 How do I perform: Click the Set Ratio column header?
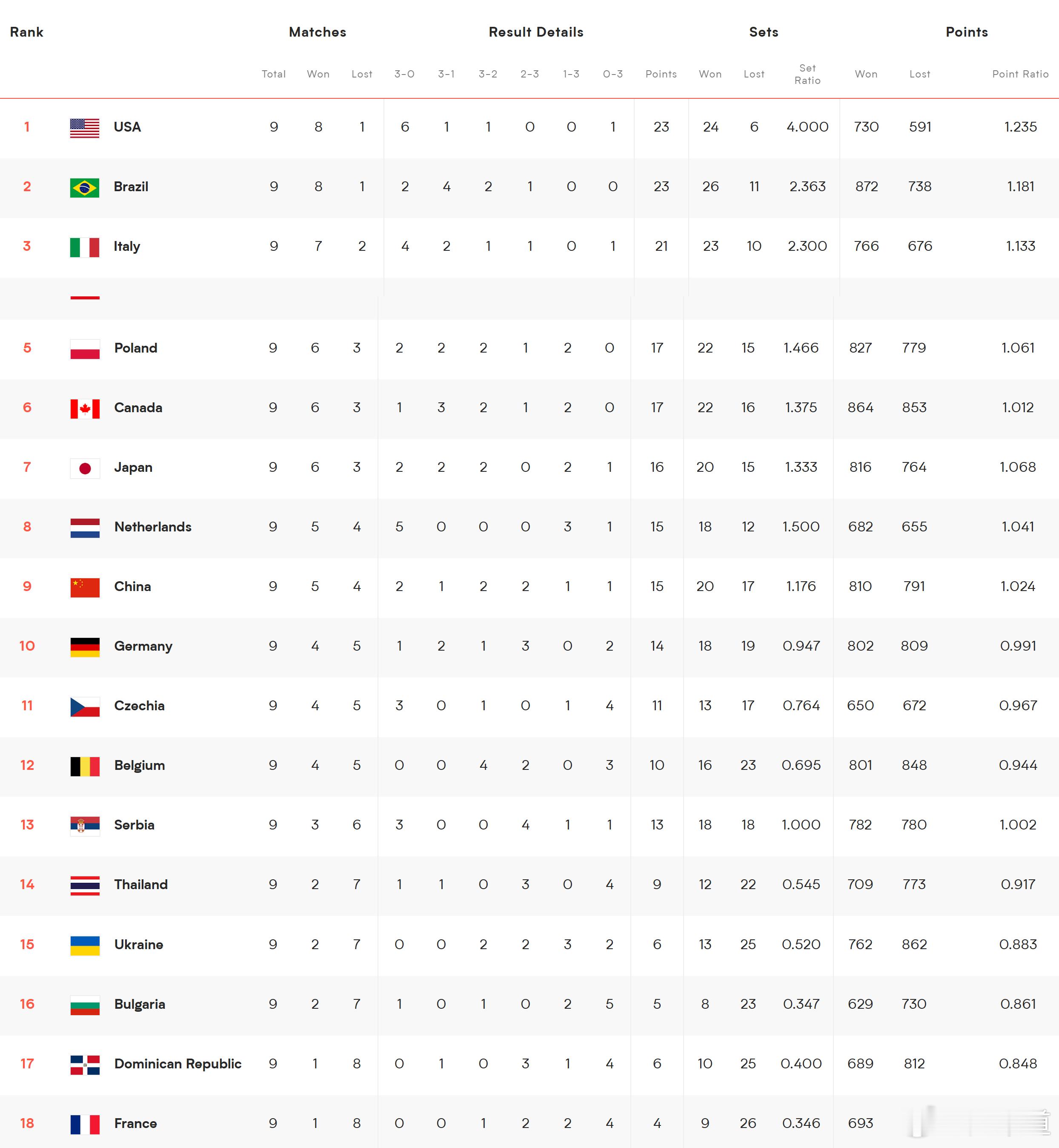[x=807, y=75]
